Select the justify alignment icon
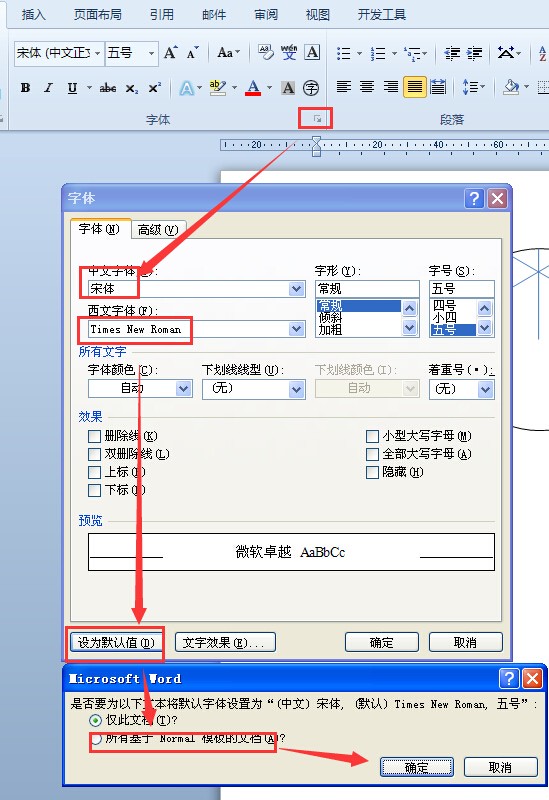 pos(414,87)
